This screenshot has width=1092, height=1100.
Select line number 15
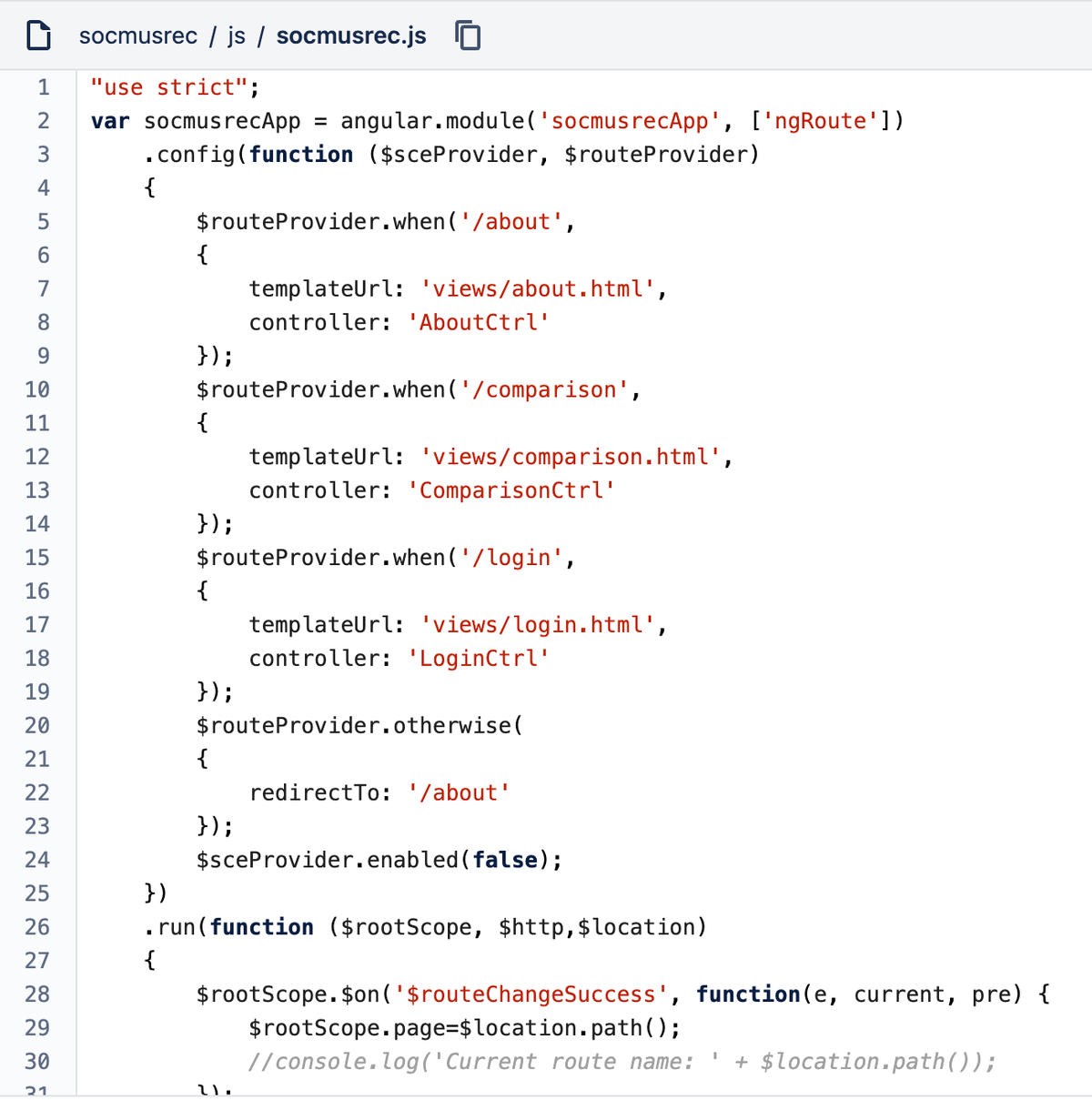point(37,558)
